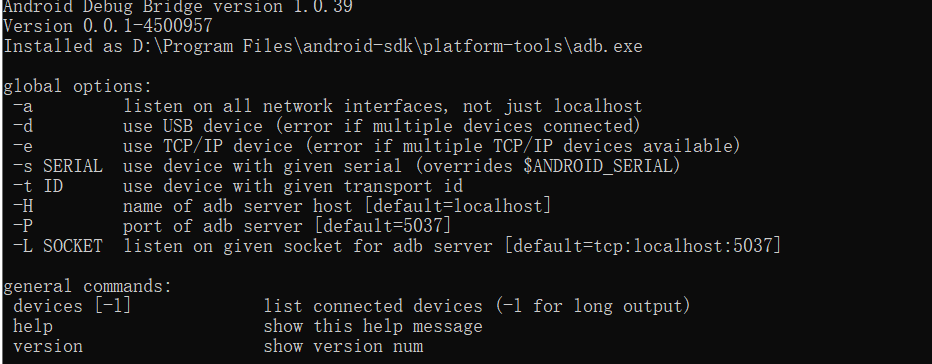Click 'show version num' description

343,346
